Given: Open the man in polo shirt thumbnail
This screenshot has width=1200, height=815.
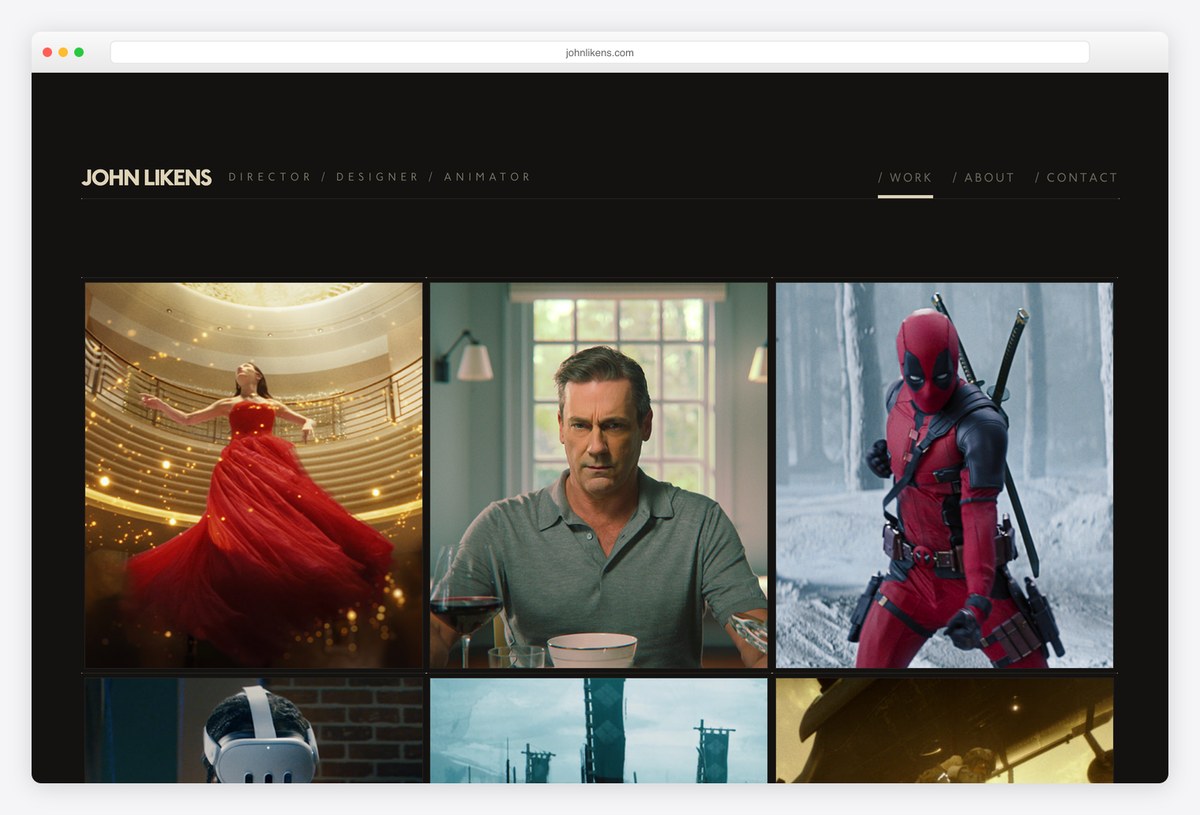Looking at the screenshot, I should pos(599,475).
